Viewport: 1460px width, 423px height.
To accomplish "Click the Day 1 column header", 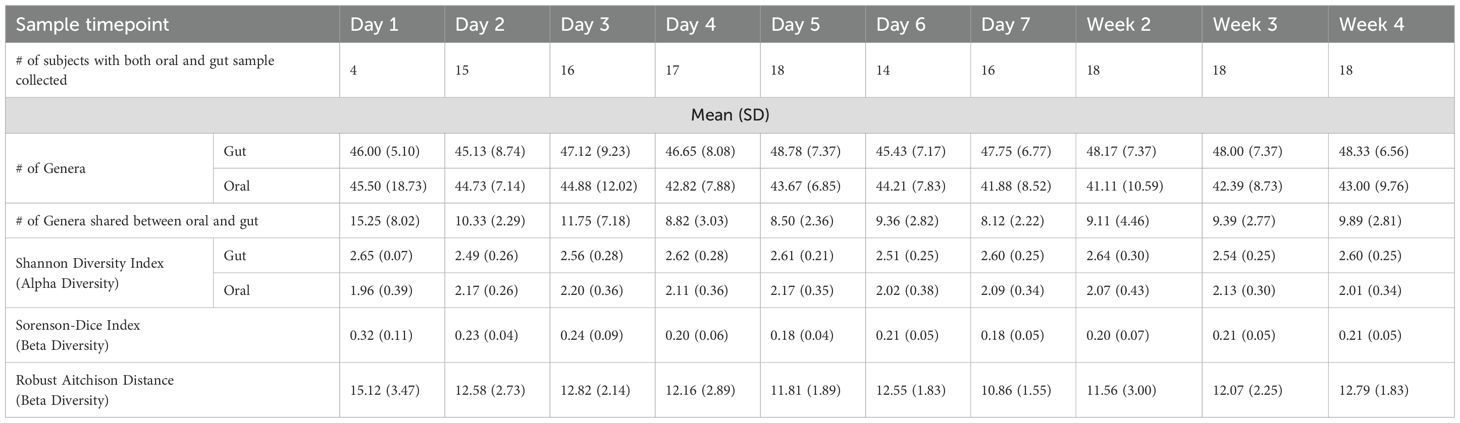I will pyautogui.click(x=375, y=25).
